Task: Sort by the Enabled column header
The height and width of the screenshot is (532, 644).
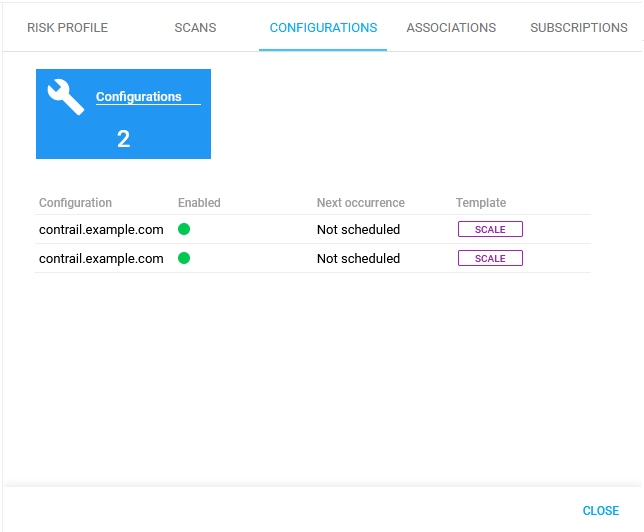Action: pyautogui.click(x=199, y=203)
